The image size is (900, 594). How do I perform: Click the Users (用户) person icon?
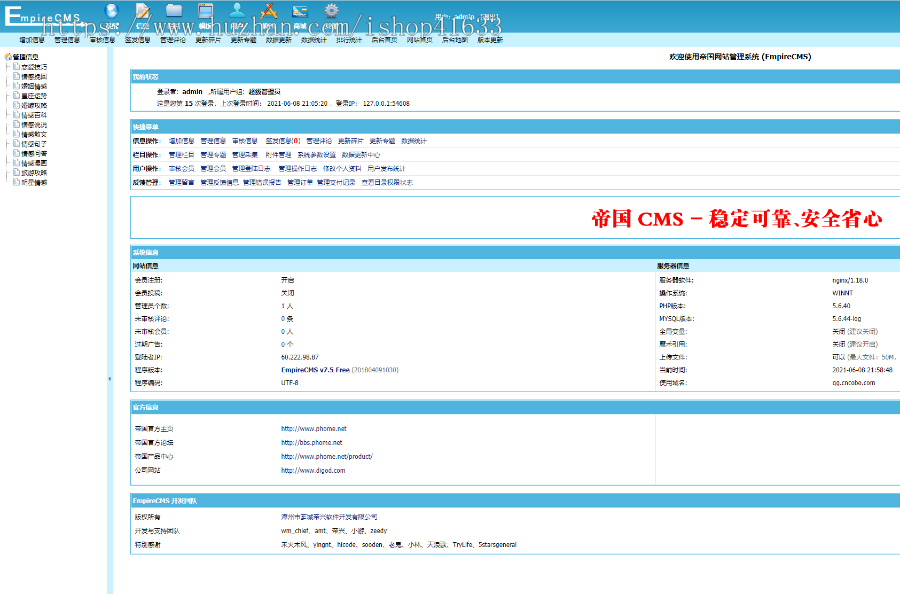(237, 12)
